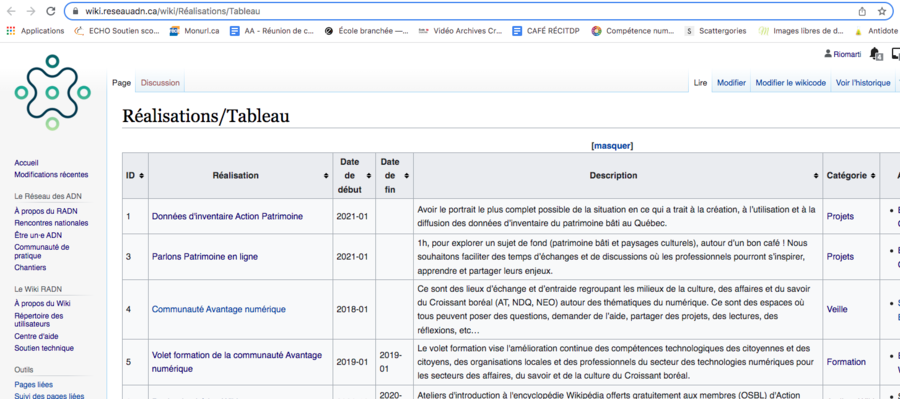Open Voir l'historique tab
900x399 pixels.
(863, 83)
